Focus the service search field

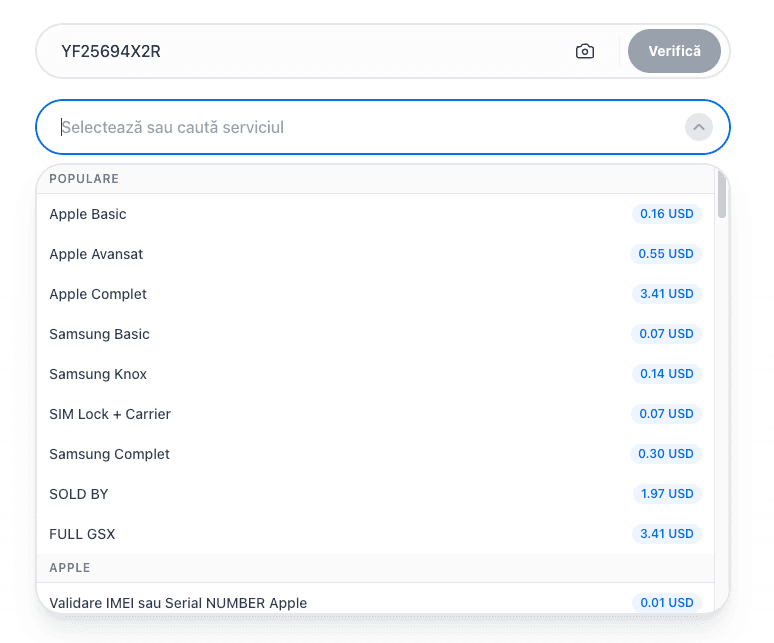pyautogui.click(x=360, y=127)
